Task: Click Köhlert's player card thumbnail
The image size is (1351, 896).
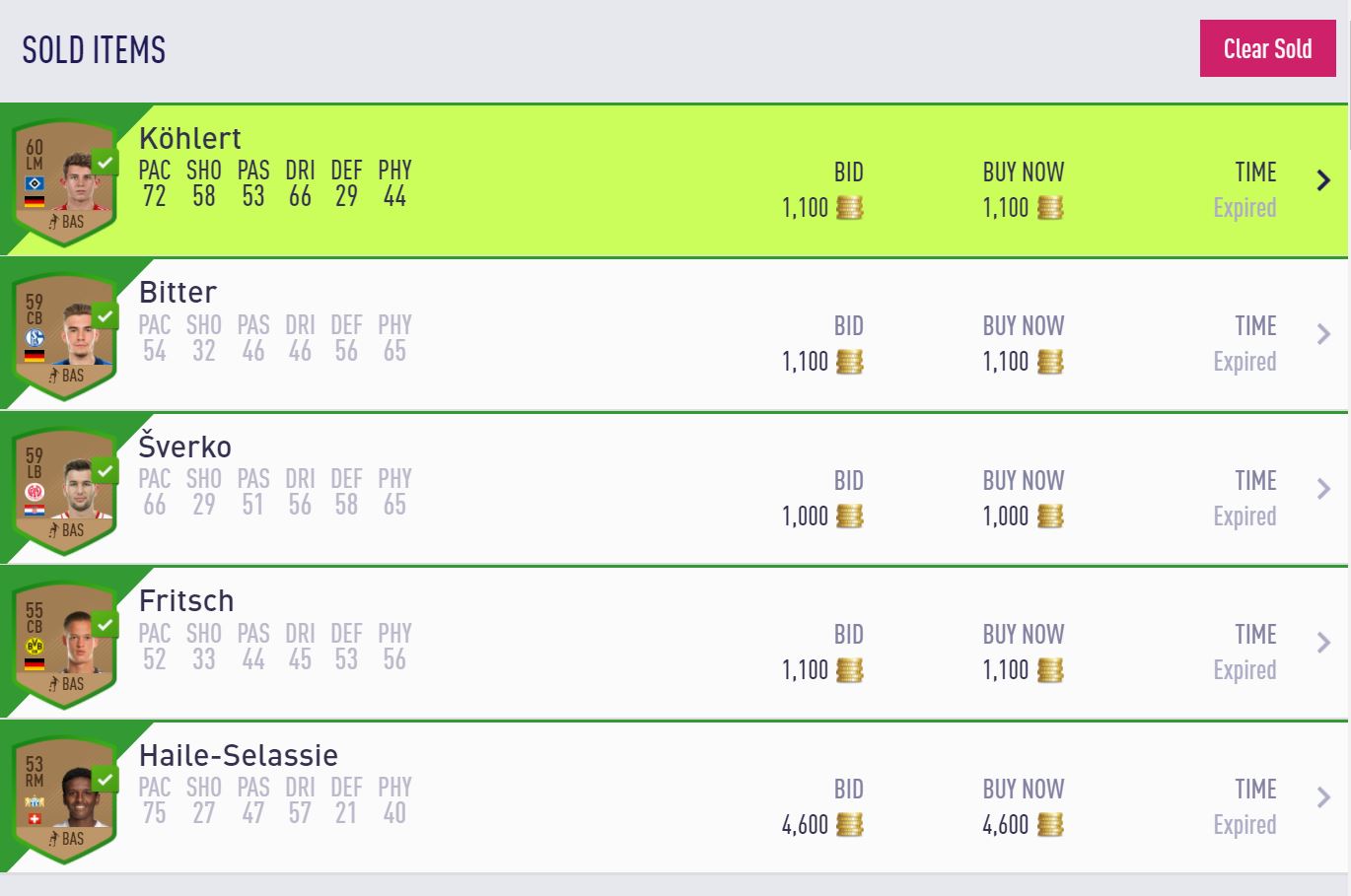Action: click(x=65, y=183)
